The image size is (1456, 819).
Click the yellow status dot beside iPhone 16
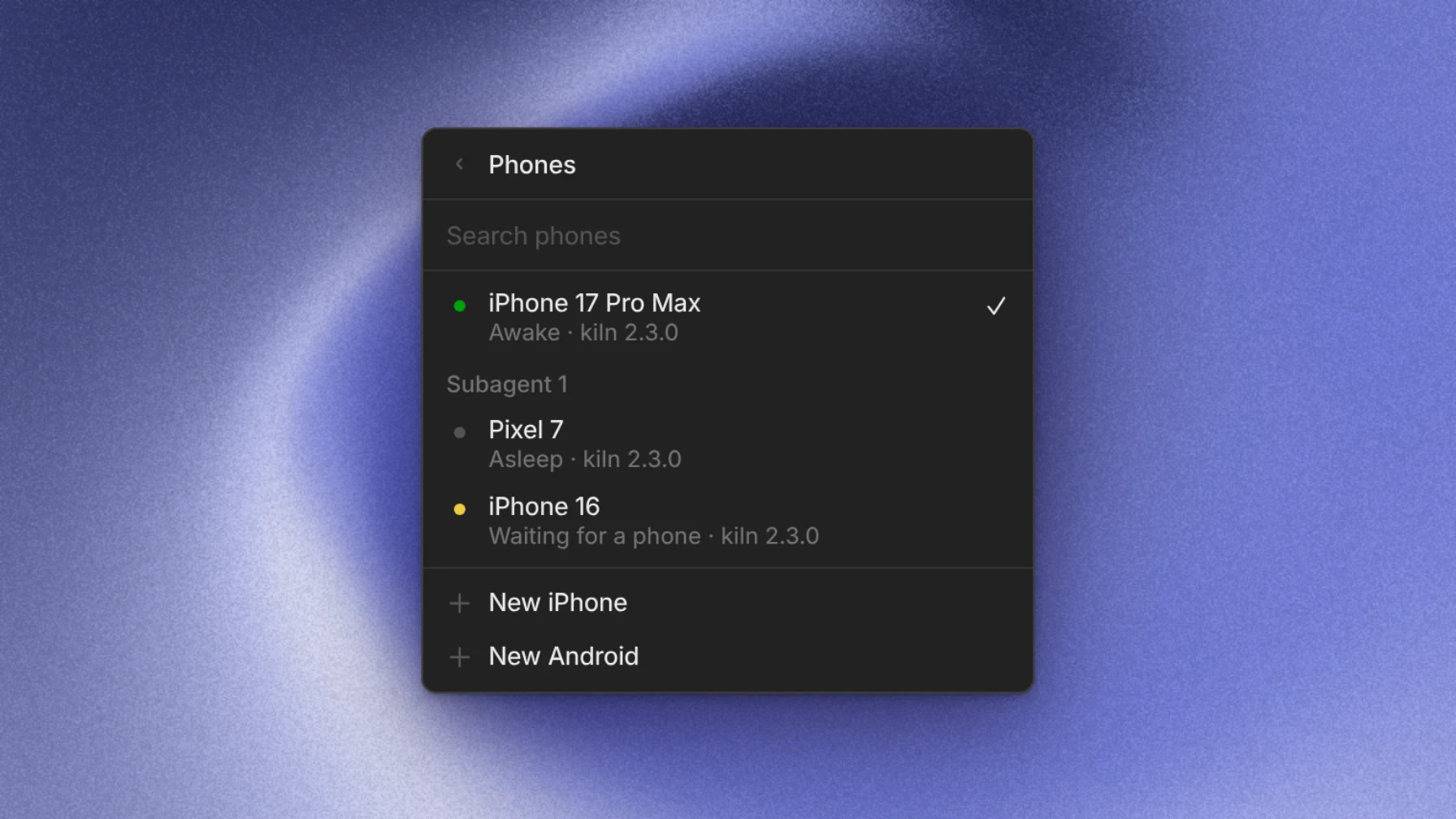point(460,509)
